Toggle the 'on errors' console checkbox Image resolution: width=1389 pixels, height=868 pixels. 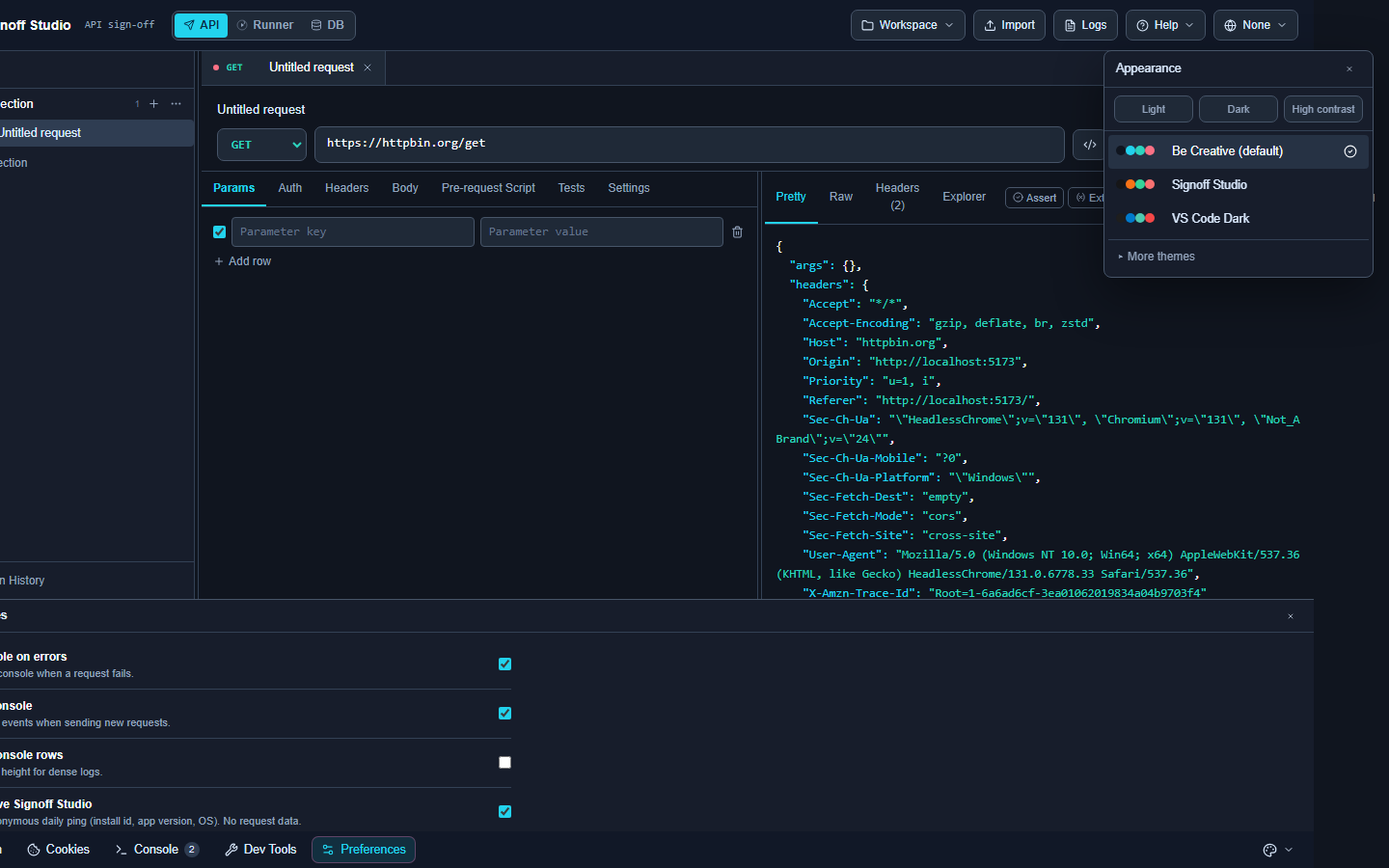504,664
